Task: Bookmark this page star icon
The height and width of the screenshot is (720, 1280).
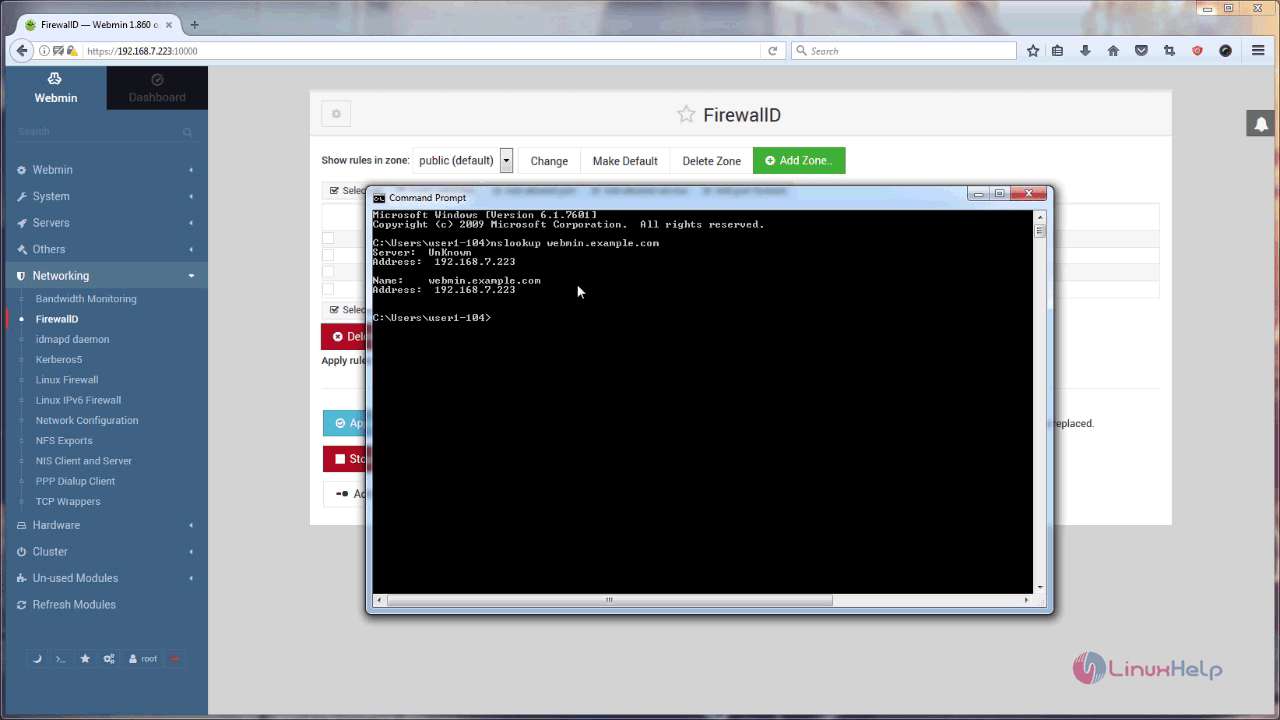Action: (x=1033, y=51)
